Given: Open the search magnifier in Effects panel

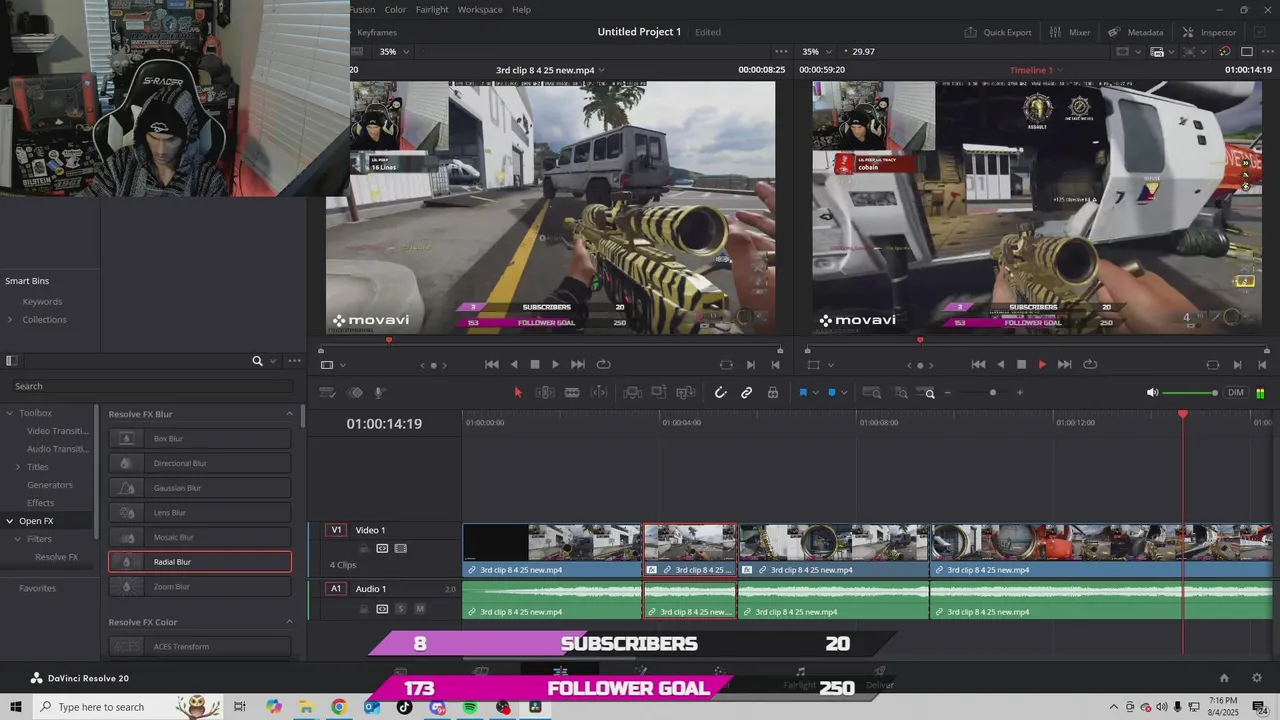Looking at the screenshot, I should tap(257, 361).
